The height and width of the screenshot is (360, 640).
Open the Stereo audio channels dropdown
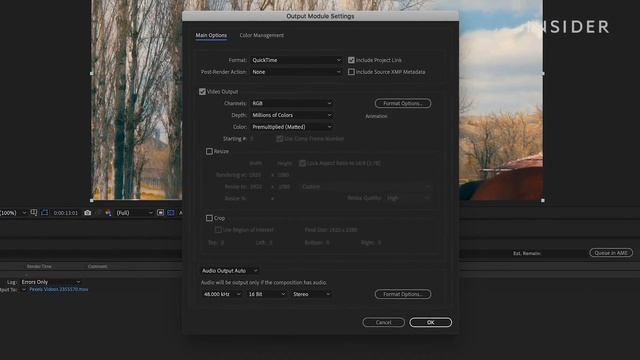(311, 294)
